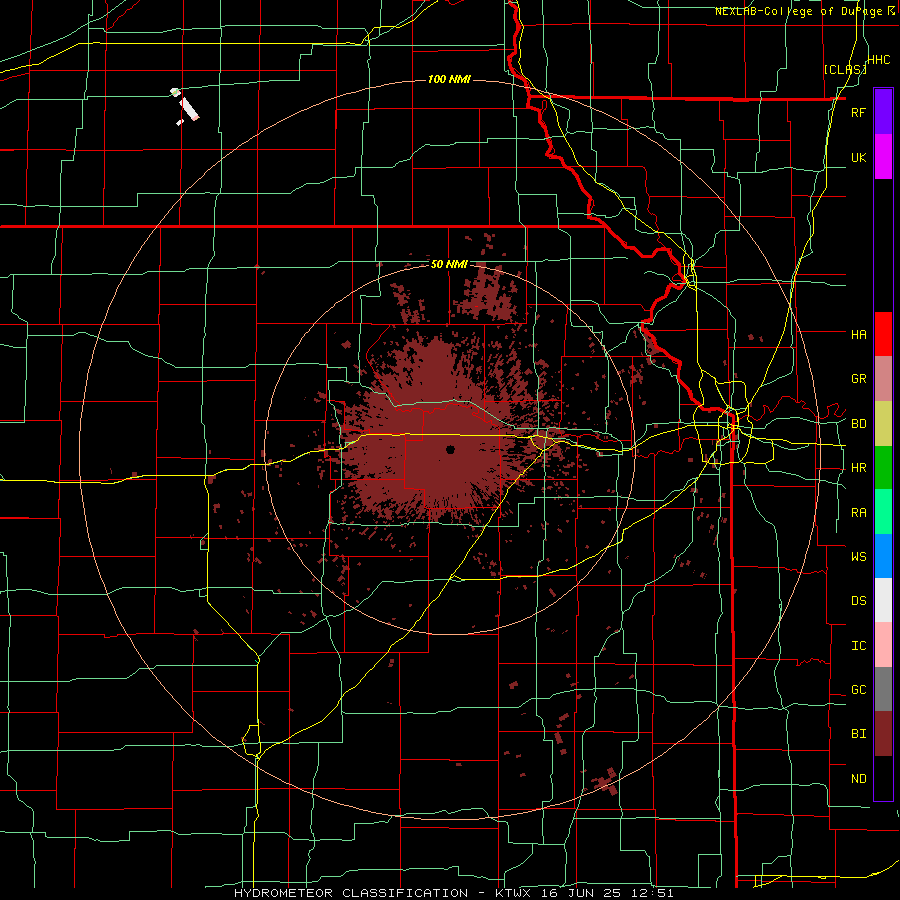The width and height of the screenshot is (900, 900).
Task: Click the BD yellow legend swatch
Action: [883, 424]
